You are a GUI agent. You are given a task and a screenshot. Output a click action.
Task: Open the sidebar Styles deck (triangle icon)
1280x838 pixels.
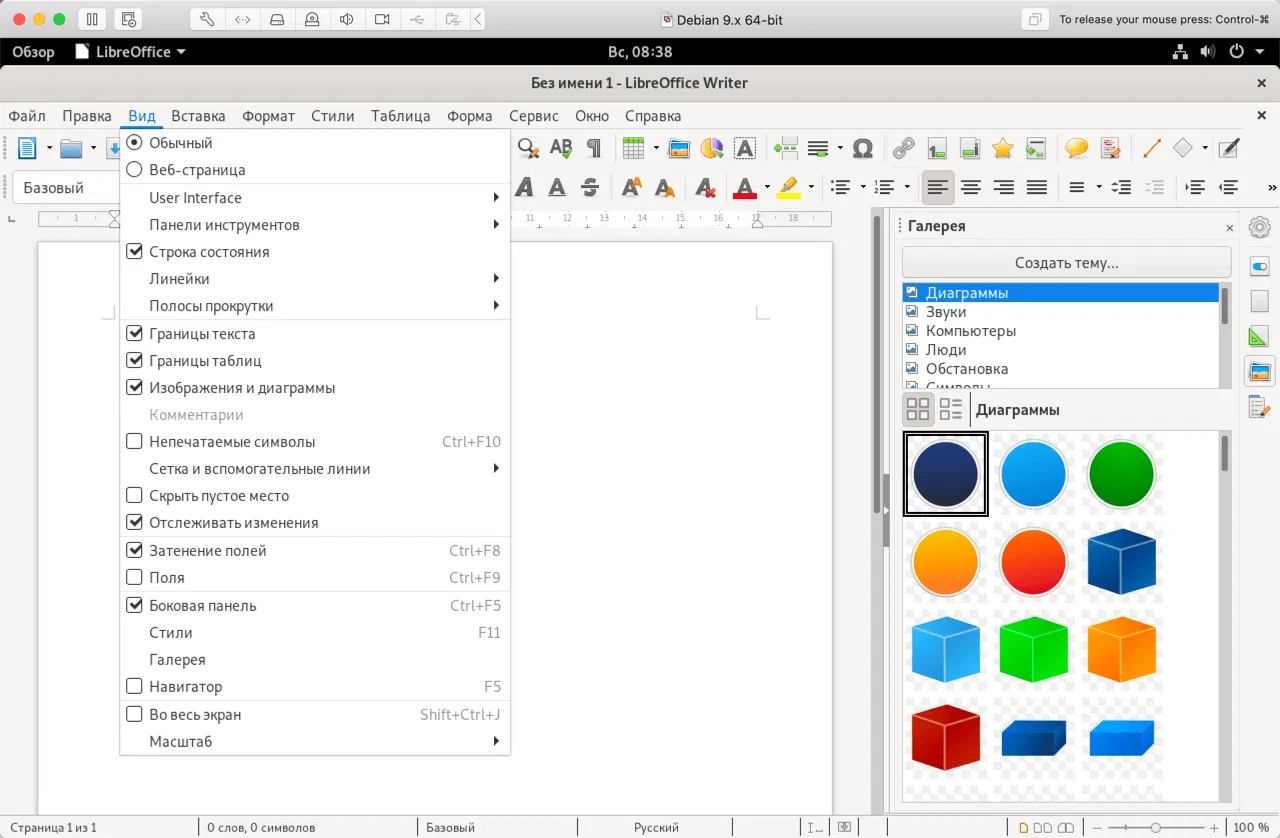pyautogui.click(x=1260, y=337)
